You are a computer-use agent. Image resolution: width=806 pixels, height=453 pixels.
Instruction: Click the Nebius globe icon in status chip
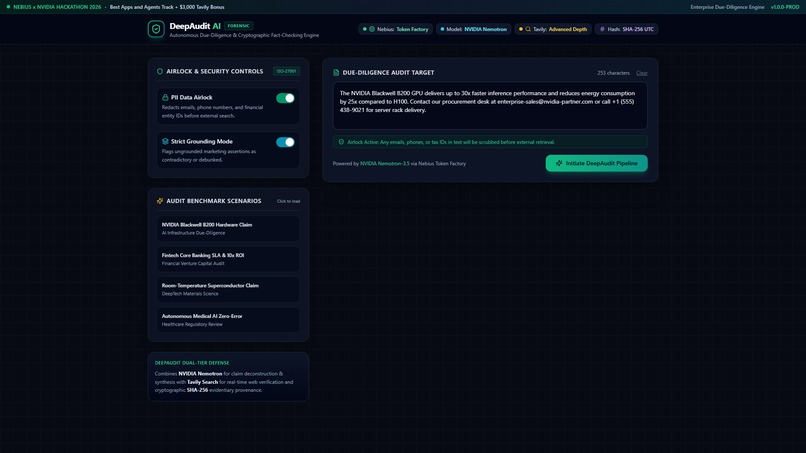click(372, 29)
